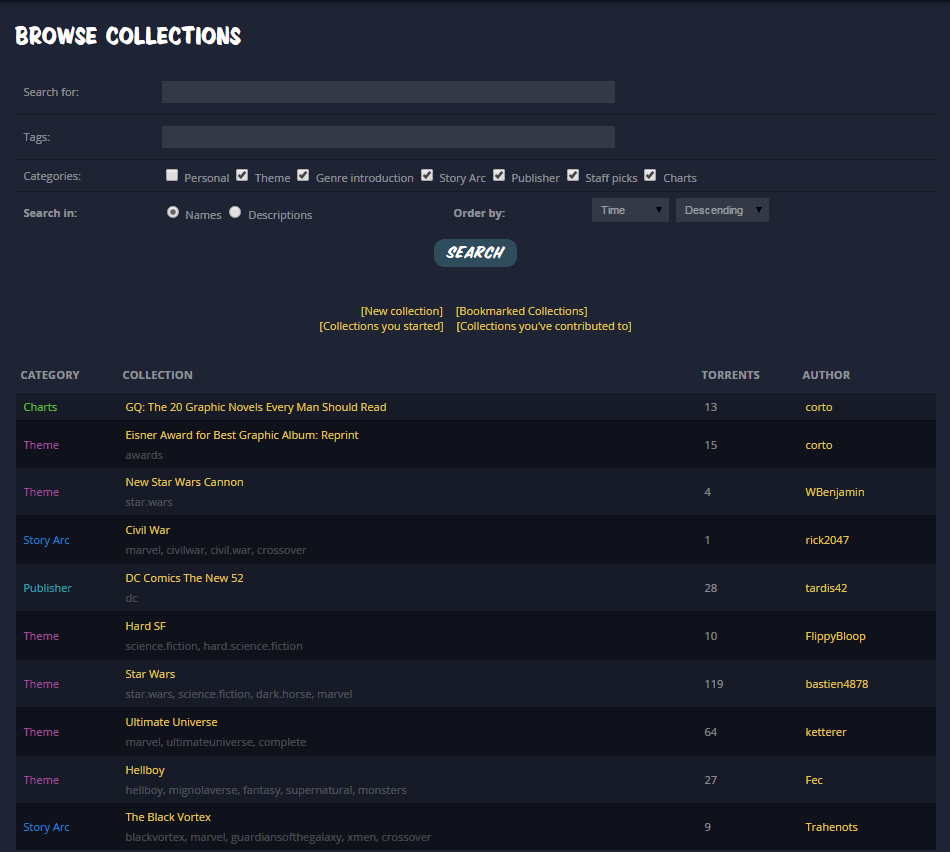Uncheck the Charts category checkbox
Image resolution: width=950 pixels, height=852 pixels.
650,175
